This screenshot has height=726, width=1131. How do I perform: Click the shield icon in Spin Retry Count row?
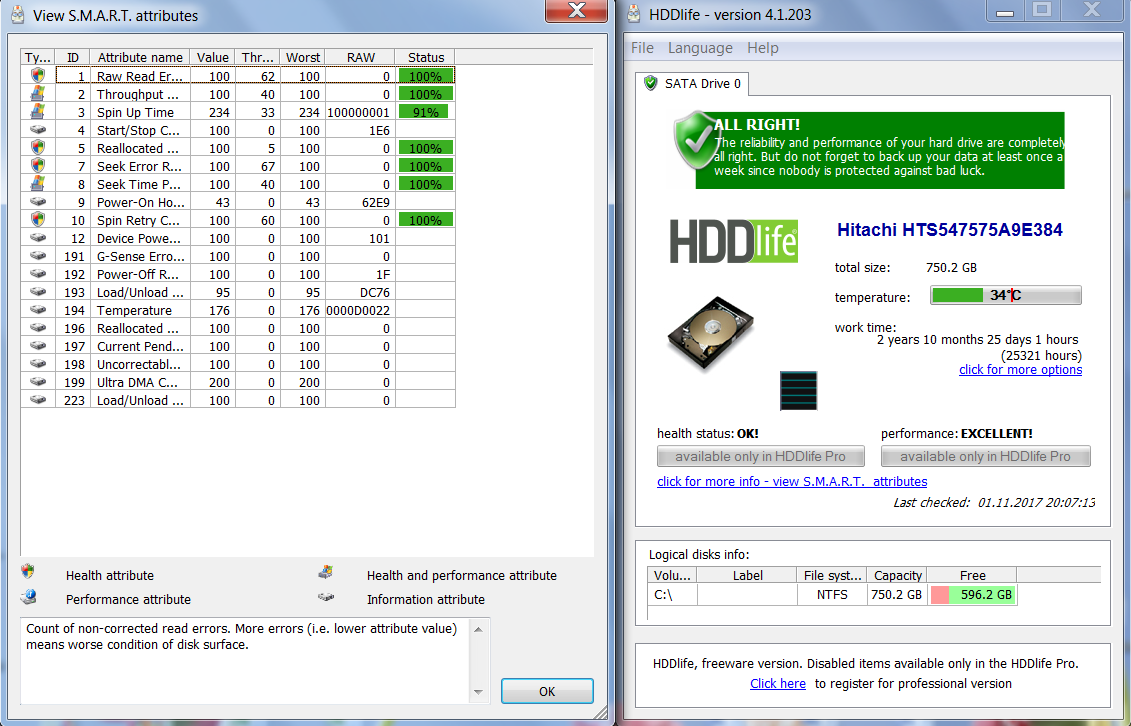click(x=38, y=219)
